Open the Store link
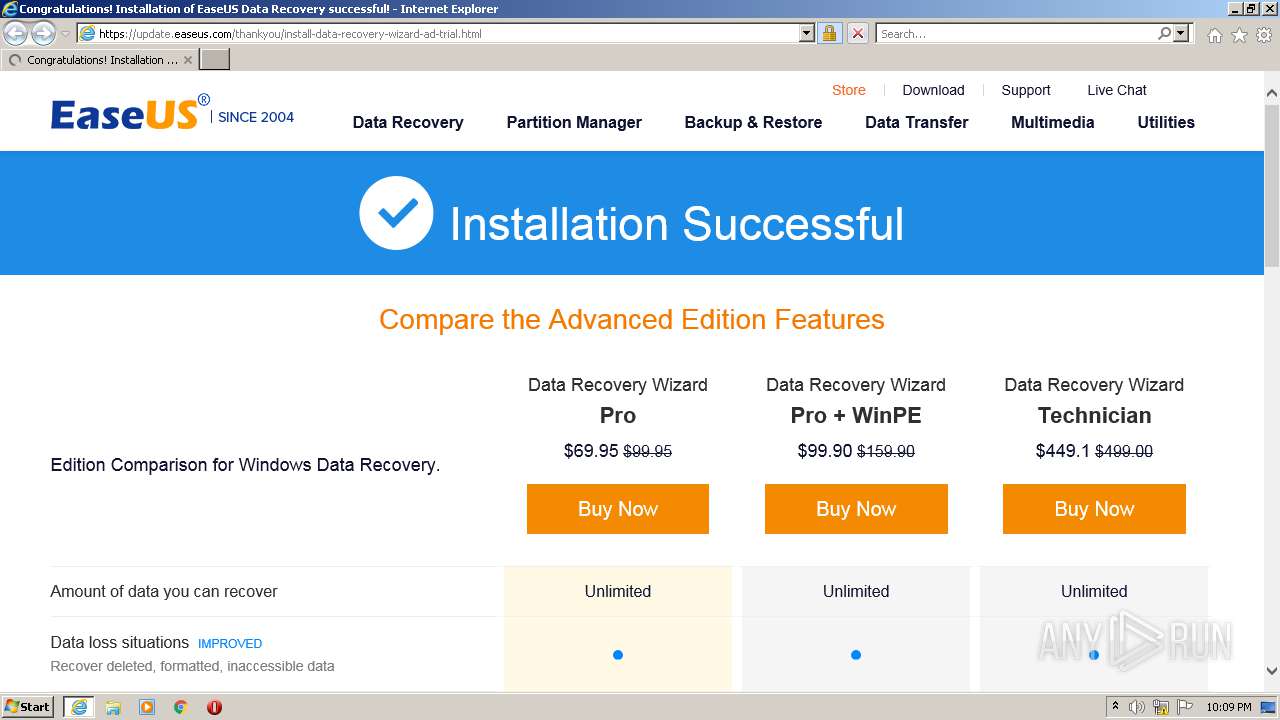Image resolution: width=1280 pixels, height=720 pixels. click(x=849, y=90)
